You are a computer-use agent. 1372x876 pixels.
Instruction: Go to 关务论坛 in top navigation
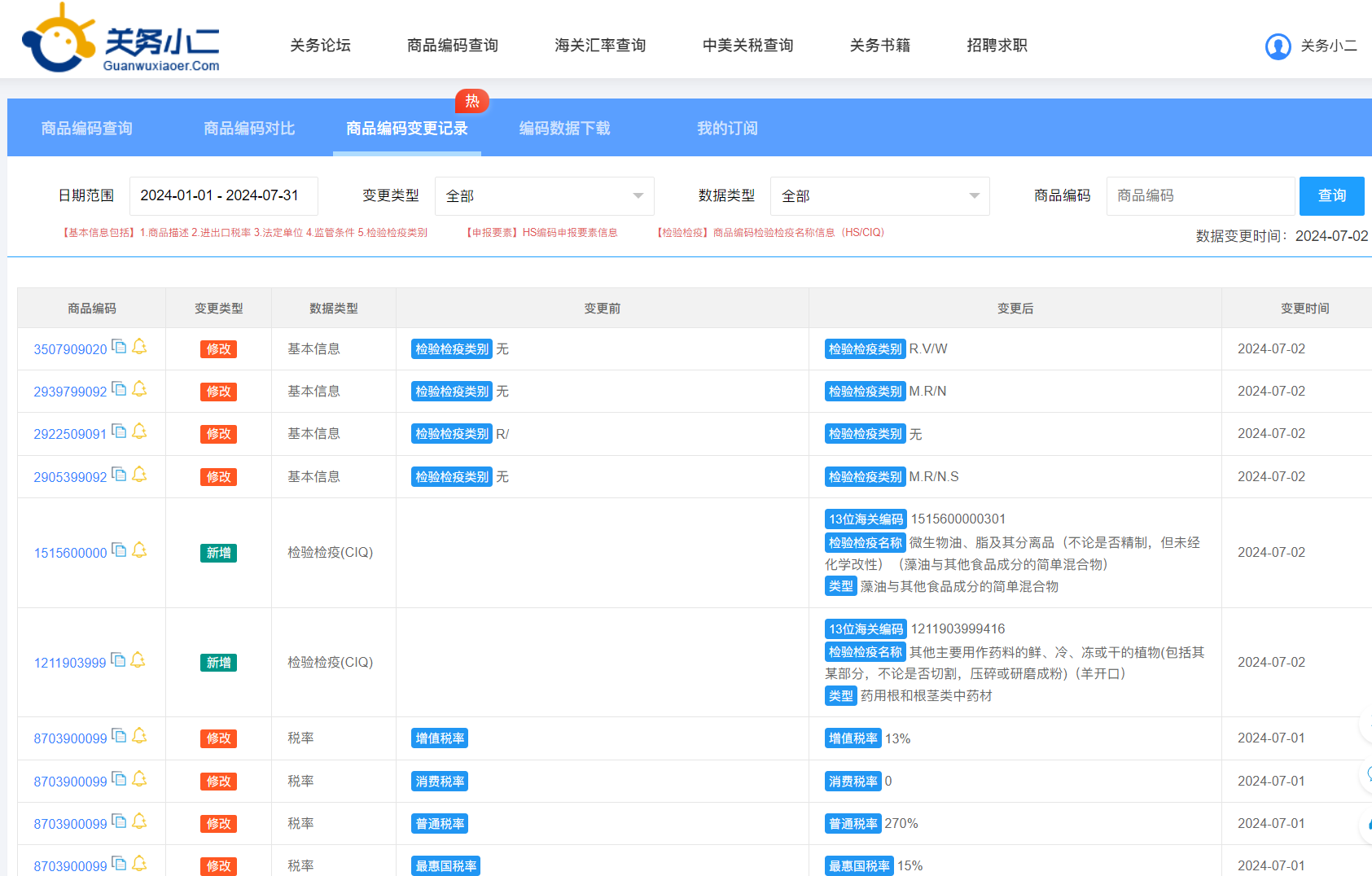pos(320,46)
